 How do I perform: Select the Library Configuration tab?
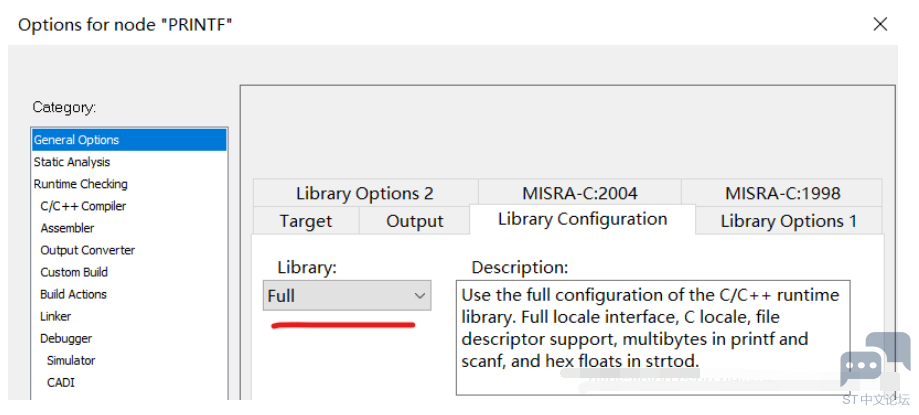tap(582, 219)
